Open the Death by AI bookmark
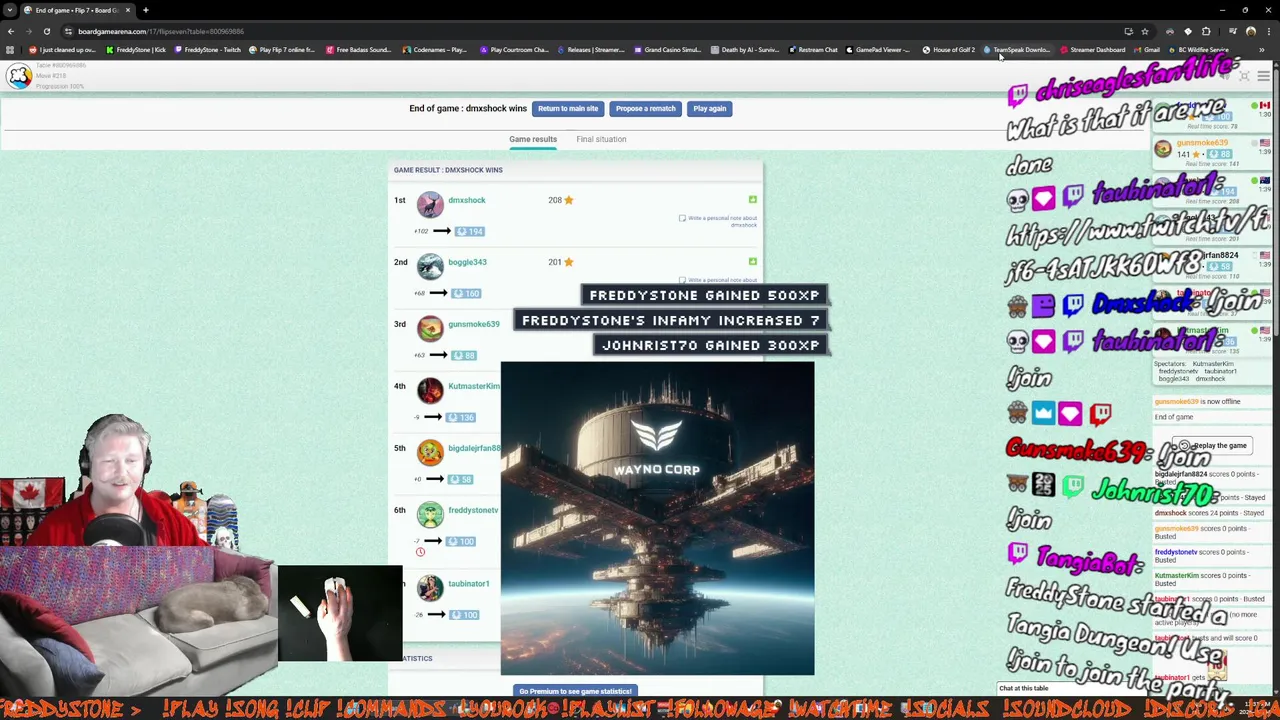This screenshot has height=720, width=1280. [745, 50]
